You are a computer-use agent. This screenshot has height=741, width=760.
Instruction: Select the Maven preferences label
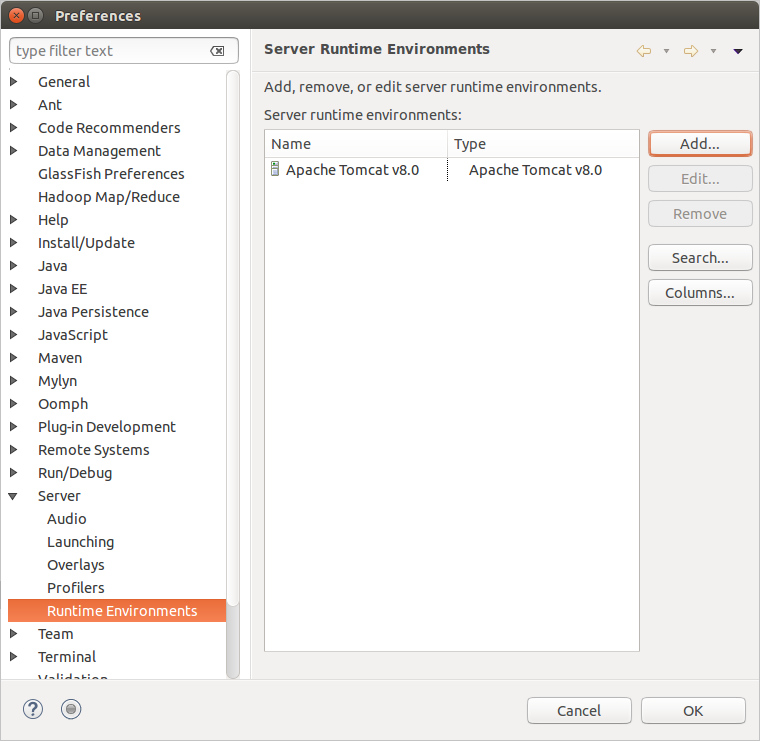60,358
